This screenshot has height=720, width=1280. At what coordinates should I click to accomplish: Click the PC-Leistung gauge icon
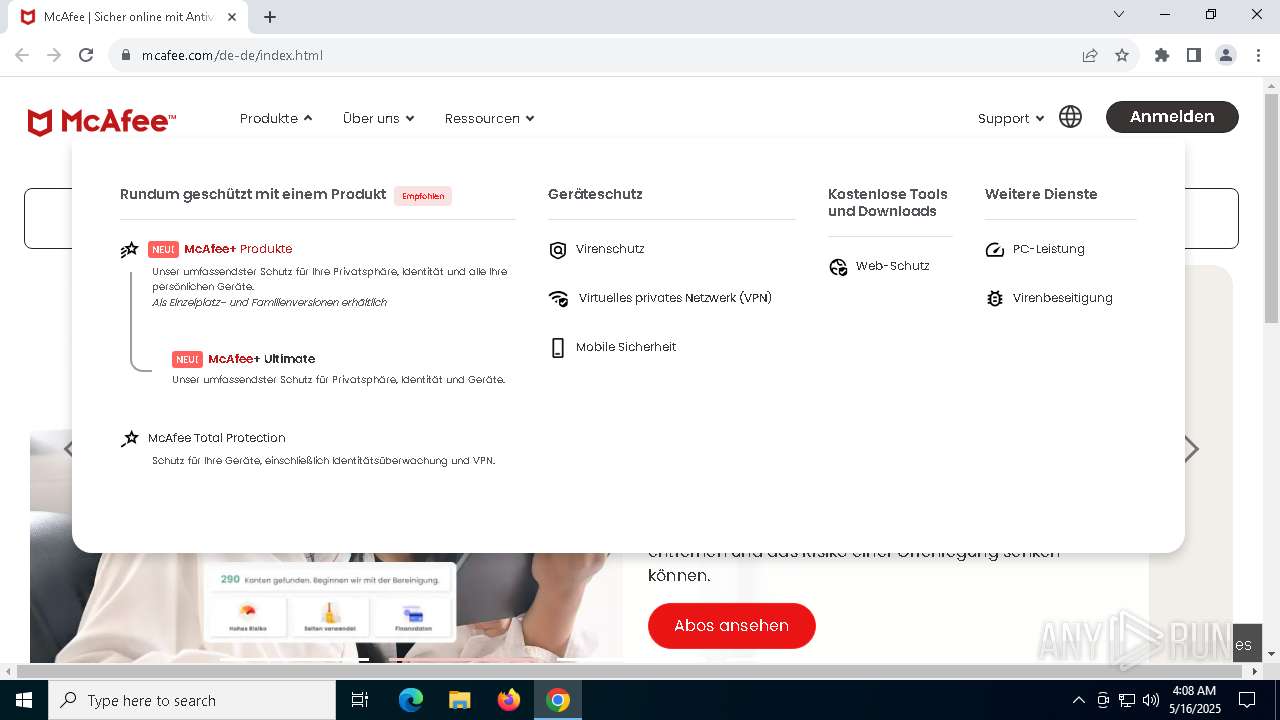[995, 250]
